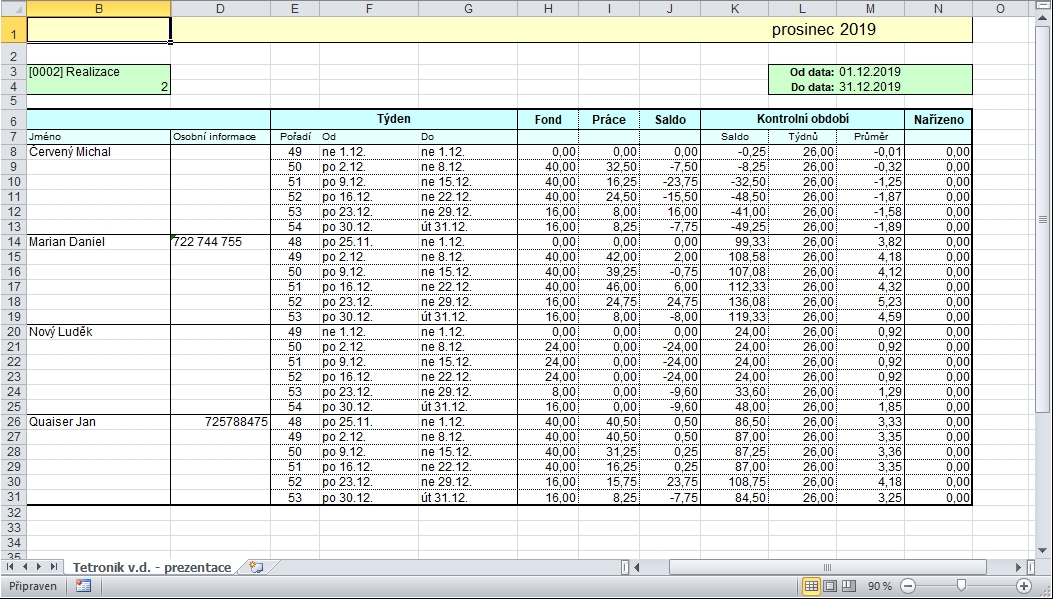Click the 'Práce' column header cell

(608, 120)
